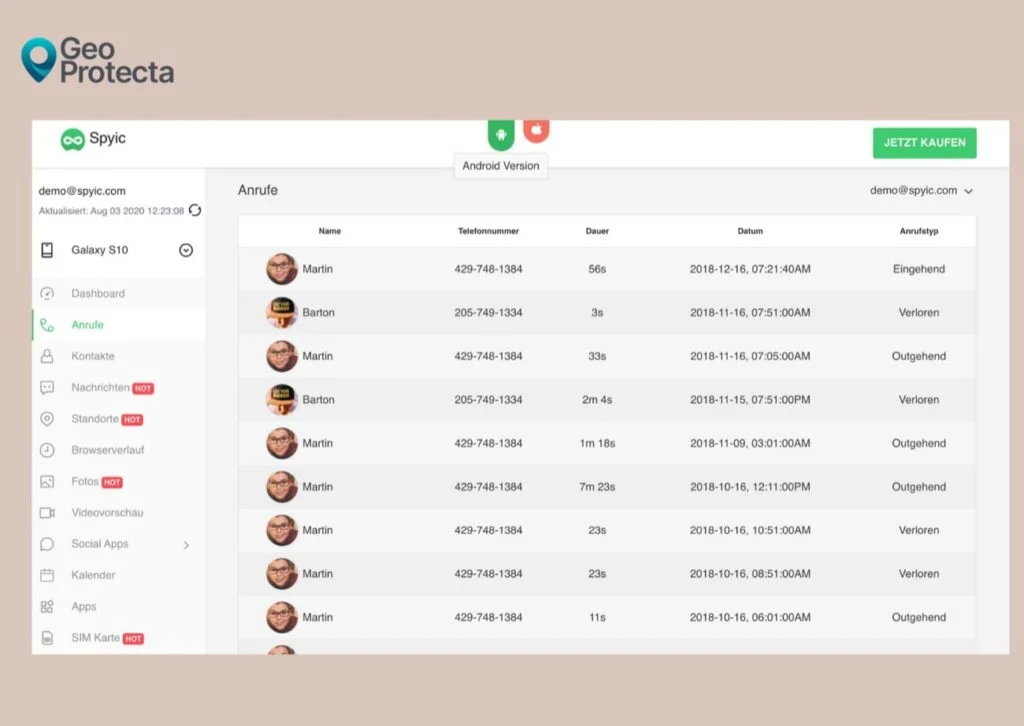Click the SIM Karte card icon
The image size is (1024, 726).
pos(47,638)
